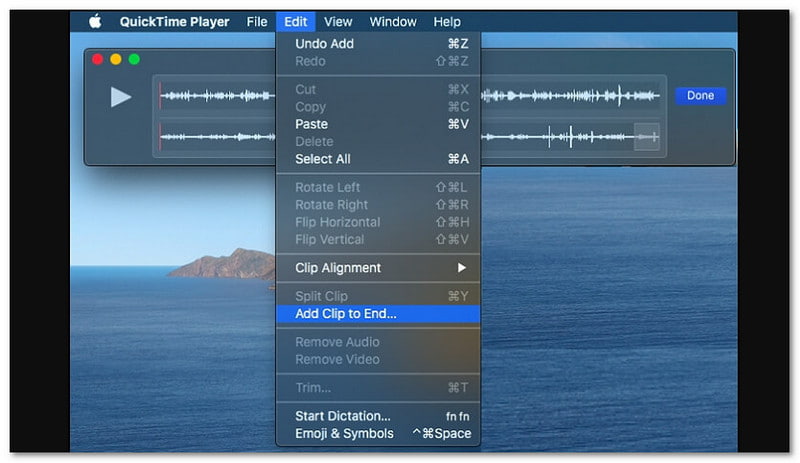Click the red playhead on top waveform
Image resolution: width=800 pixels, height=463 pixels.
[160, 95]
